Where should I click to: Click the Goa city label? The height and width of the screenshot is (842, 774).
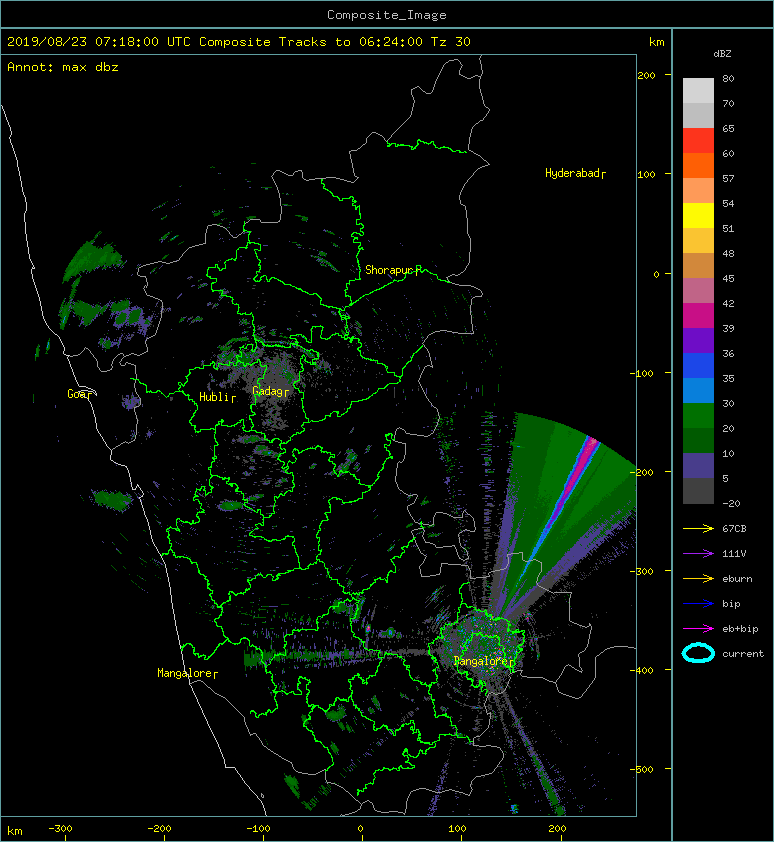78,394
